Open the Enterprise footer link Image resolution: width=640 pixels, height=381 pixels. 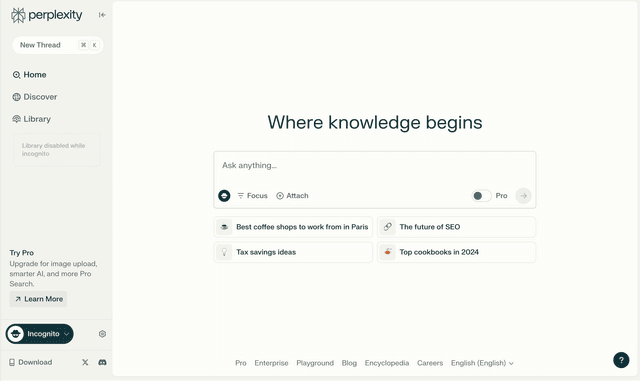[x=271, y=363]
